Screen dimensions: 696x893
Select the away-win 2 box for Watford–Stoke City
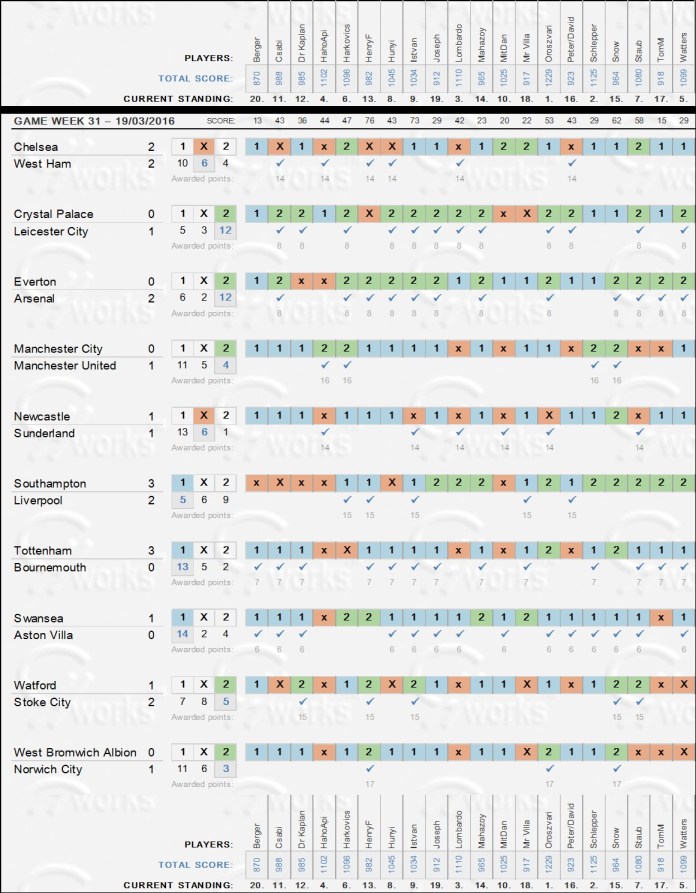(x=226, y=685)
